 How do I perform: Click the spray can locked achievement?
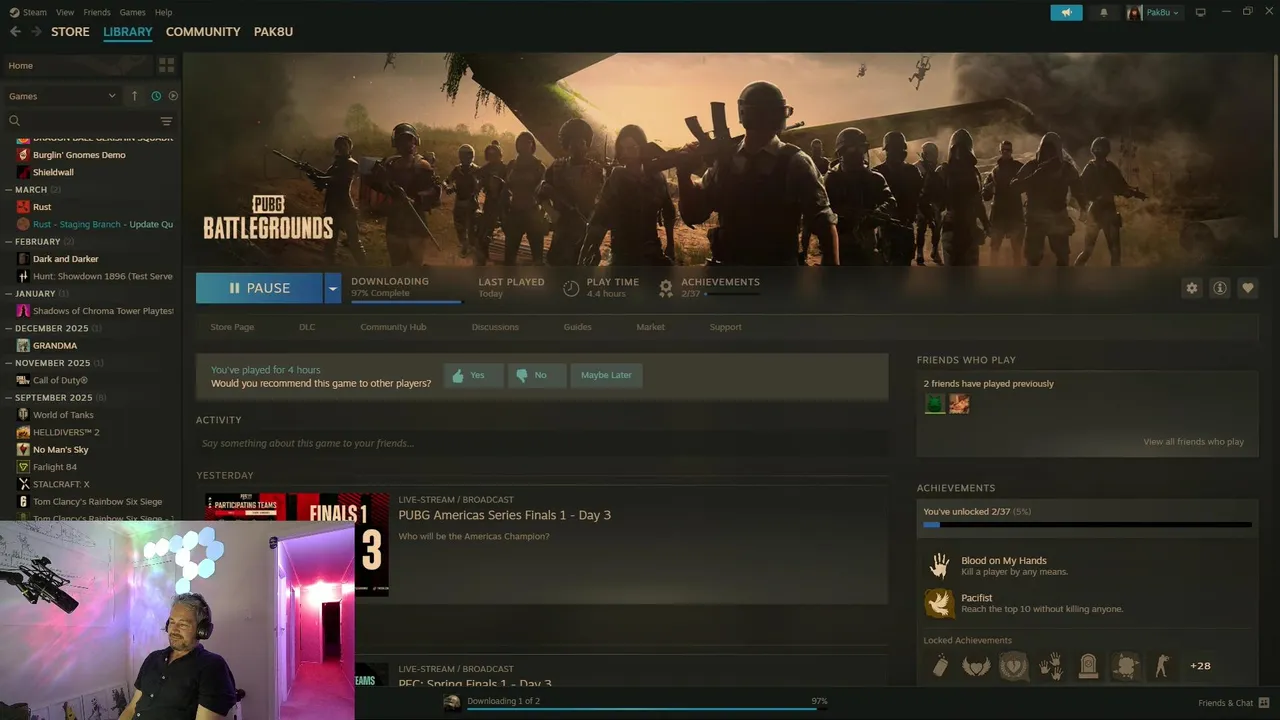coord(939,666)
